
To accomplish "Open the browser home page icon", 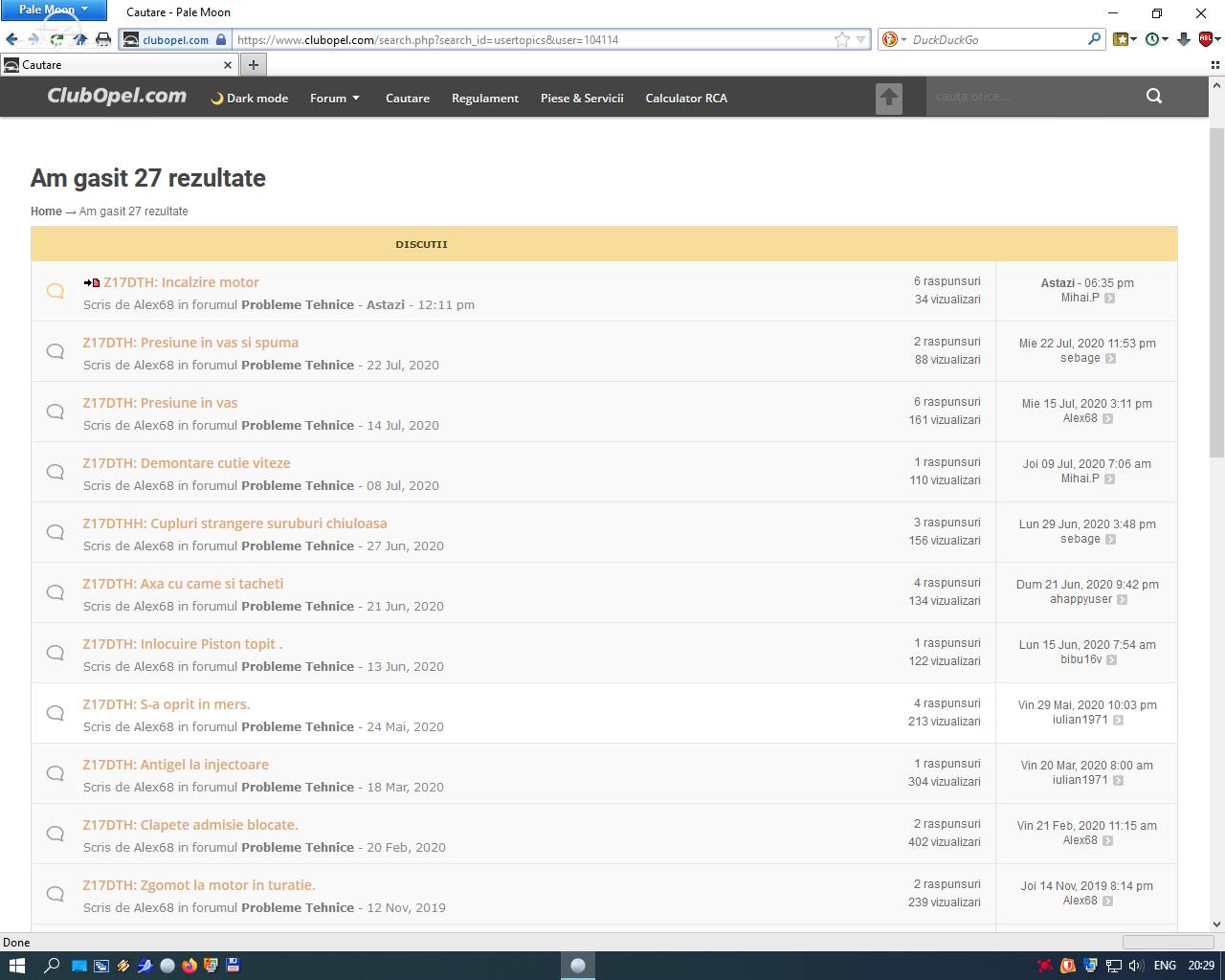I will (x=80, y=39).
